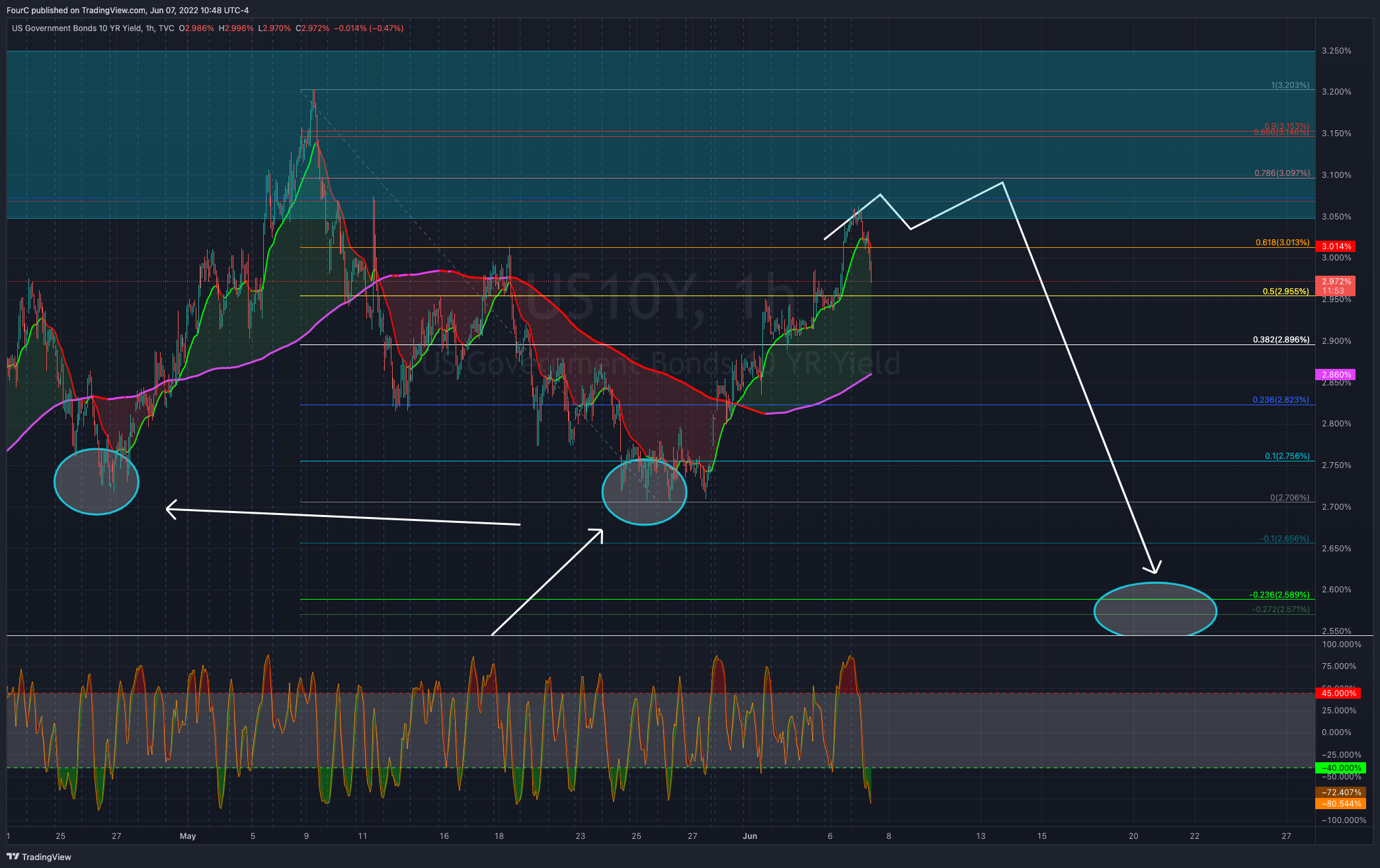1380x868 pixels.
Task: Click the green −40.000% indicator level tag
Action: click(1340, 768)
